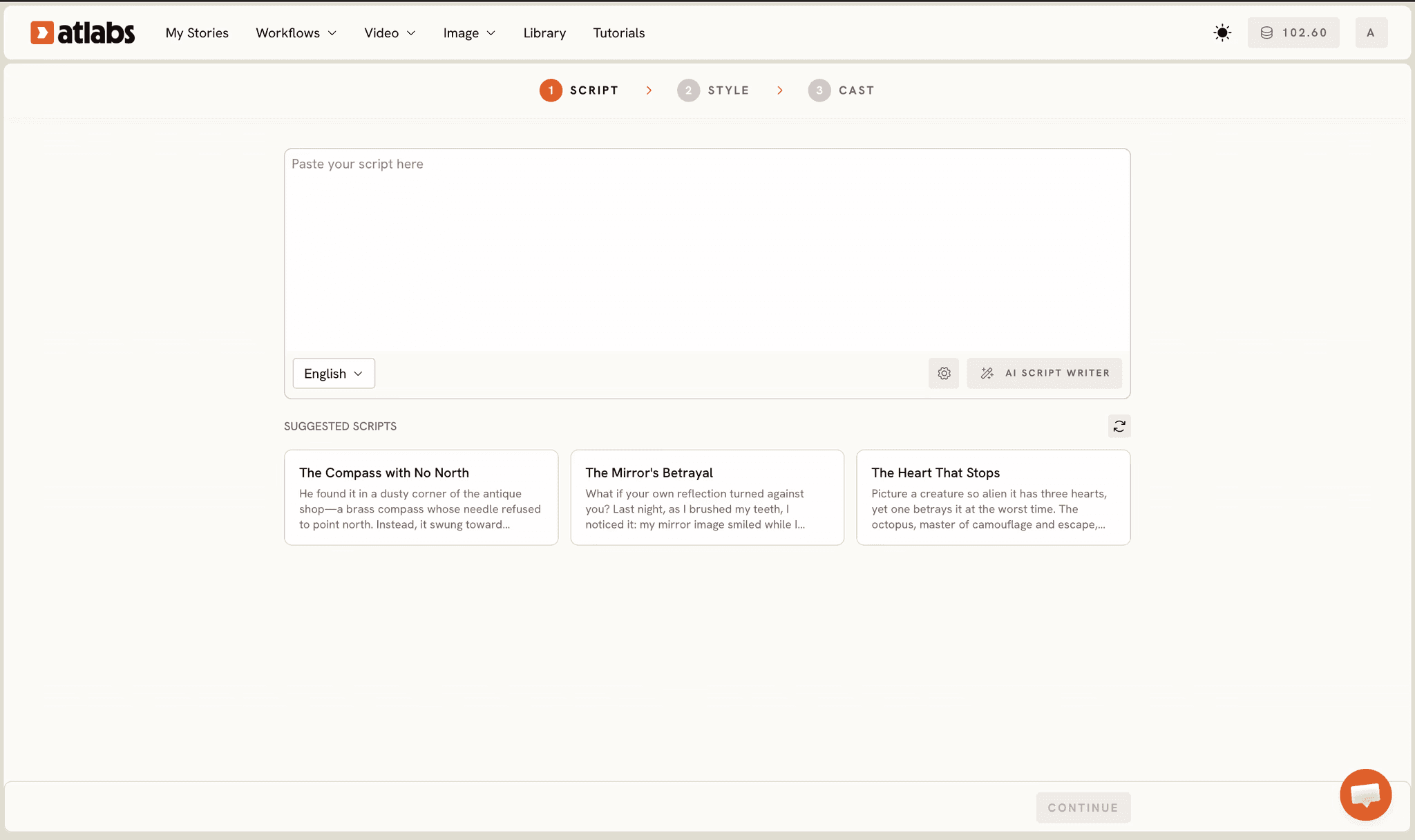1415x840 pixels.
Task: Choose The Compass with No North script
Action: (421, 497)
